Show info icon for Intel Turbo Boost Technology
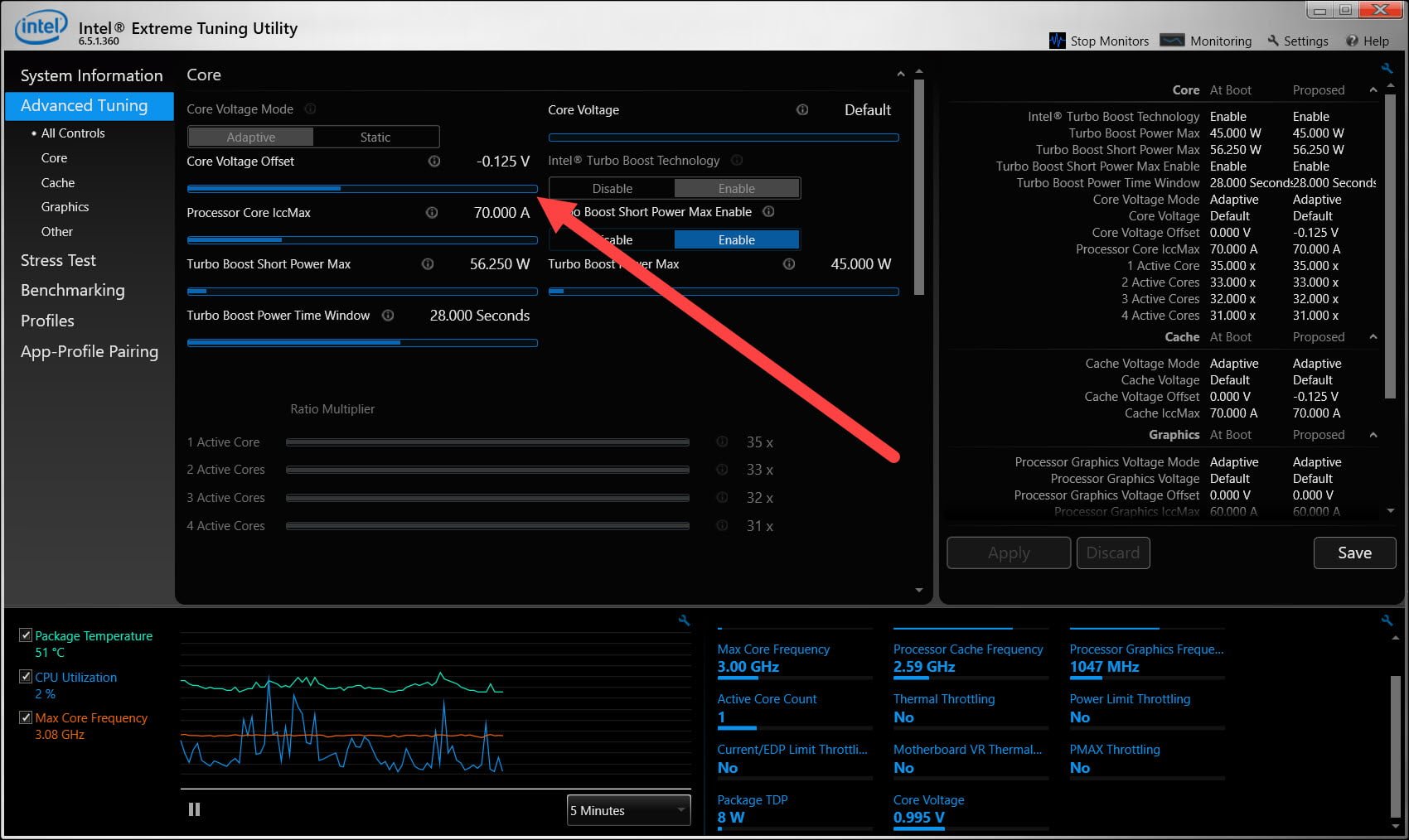This screenshot has height=840, width=1409. [x=737, y=160]
